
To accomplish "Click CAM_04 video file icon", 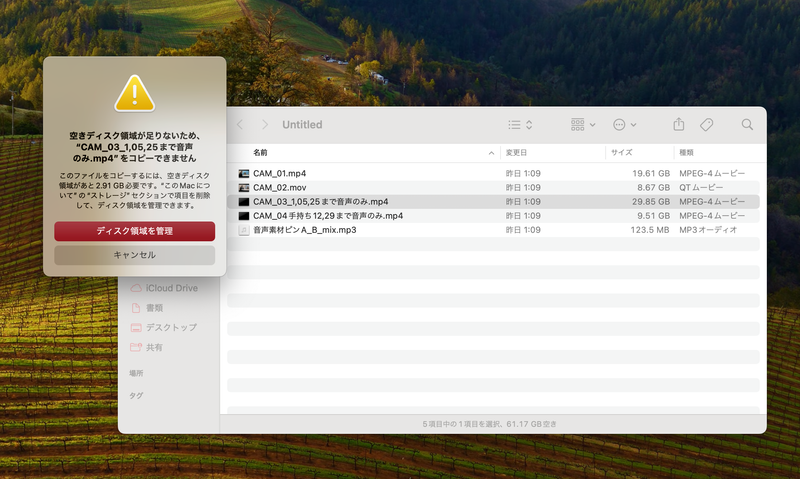I will 244,216.
